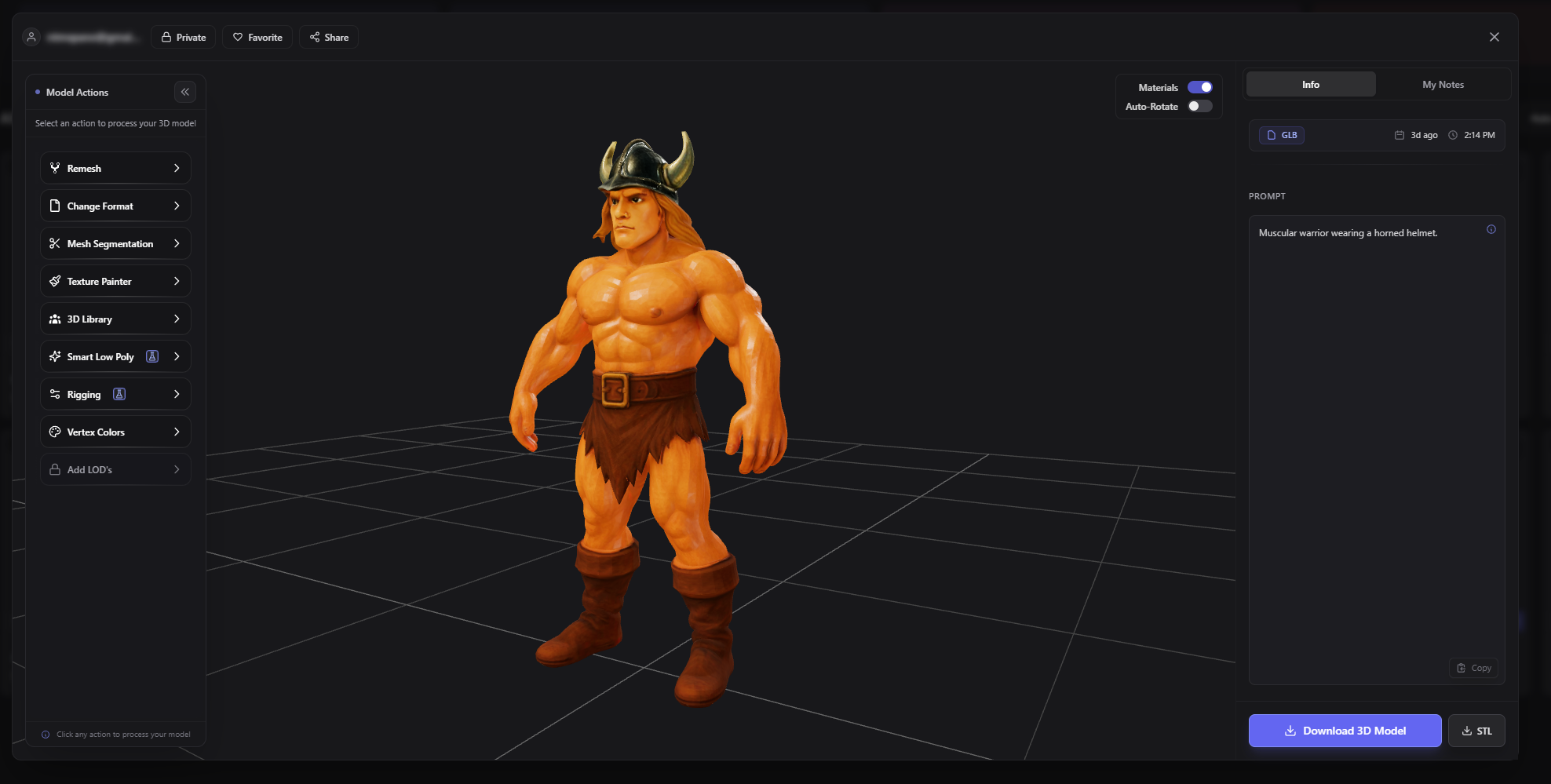Click the Download 3D Model button
1551x784 pixels.
point(1345,731)
